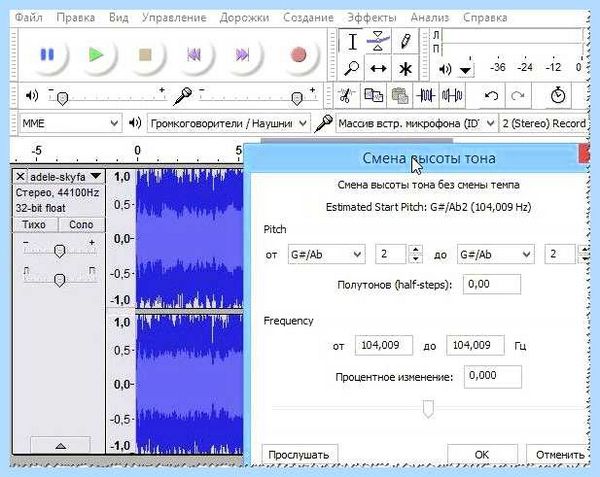The image size is (600, 477).
Task: Select the Envelope tool
Action: pyautogui.click(x=378, y=41)
